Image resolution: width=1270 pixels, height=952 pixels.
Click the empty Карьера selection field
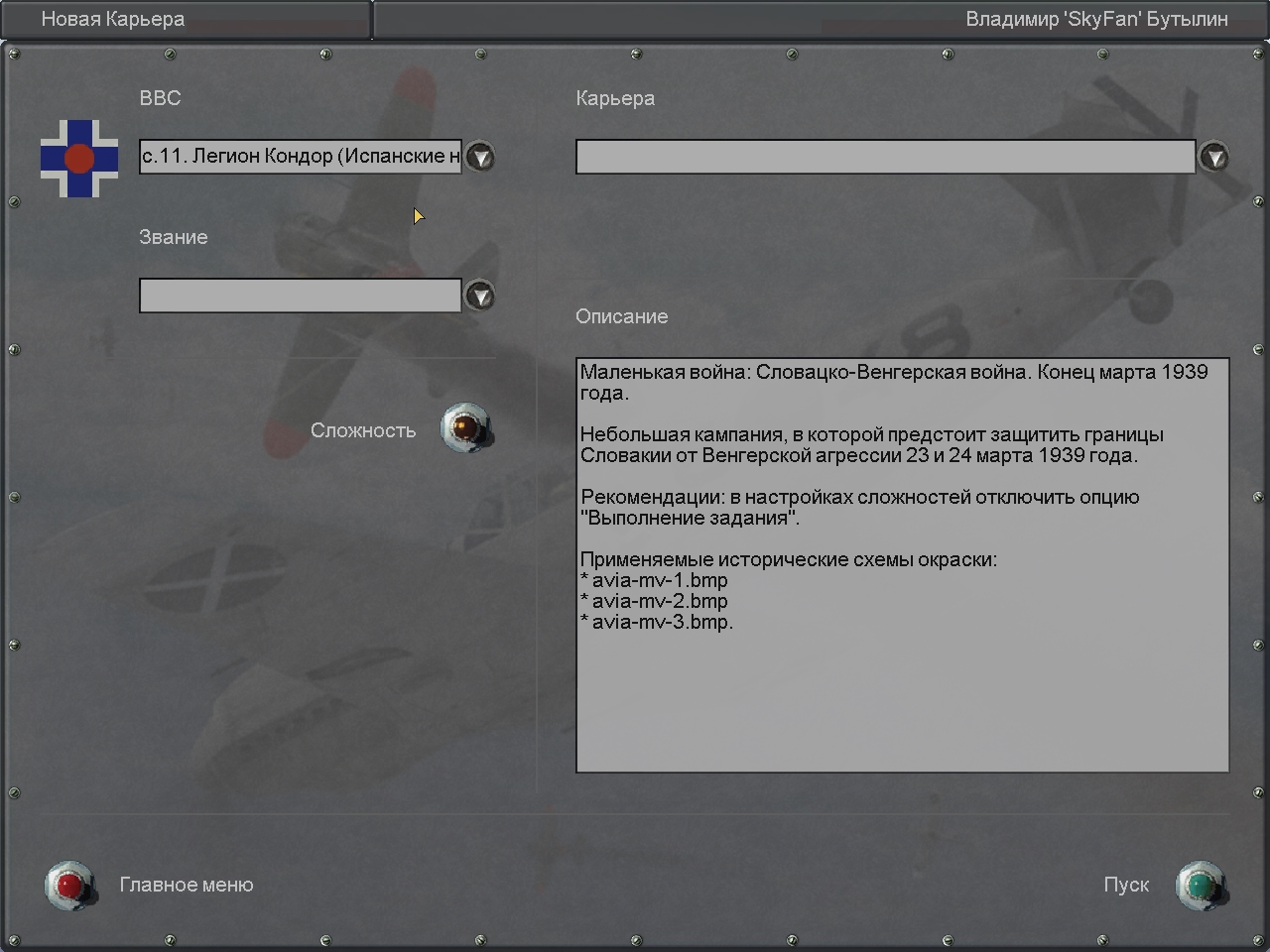pyautogui.click(x=886, y=157)
